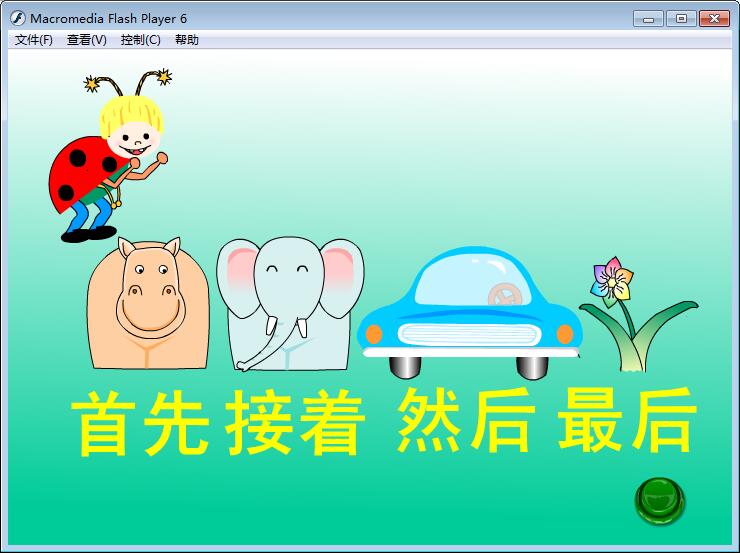Minimize the Flash Player window
740x553 pixels.
coord(648,19)
